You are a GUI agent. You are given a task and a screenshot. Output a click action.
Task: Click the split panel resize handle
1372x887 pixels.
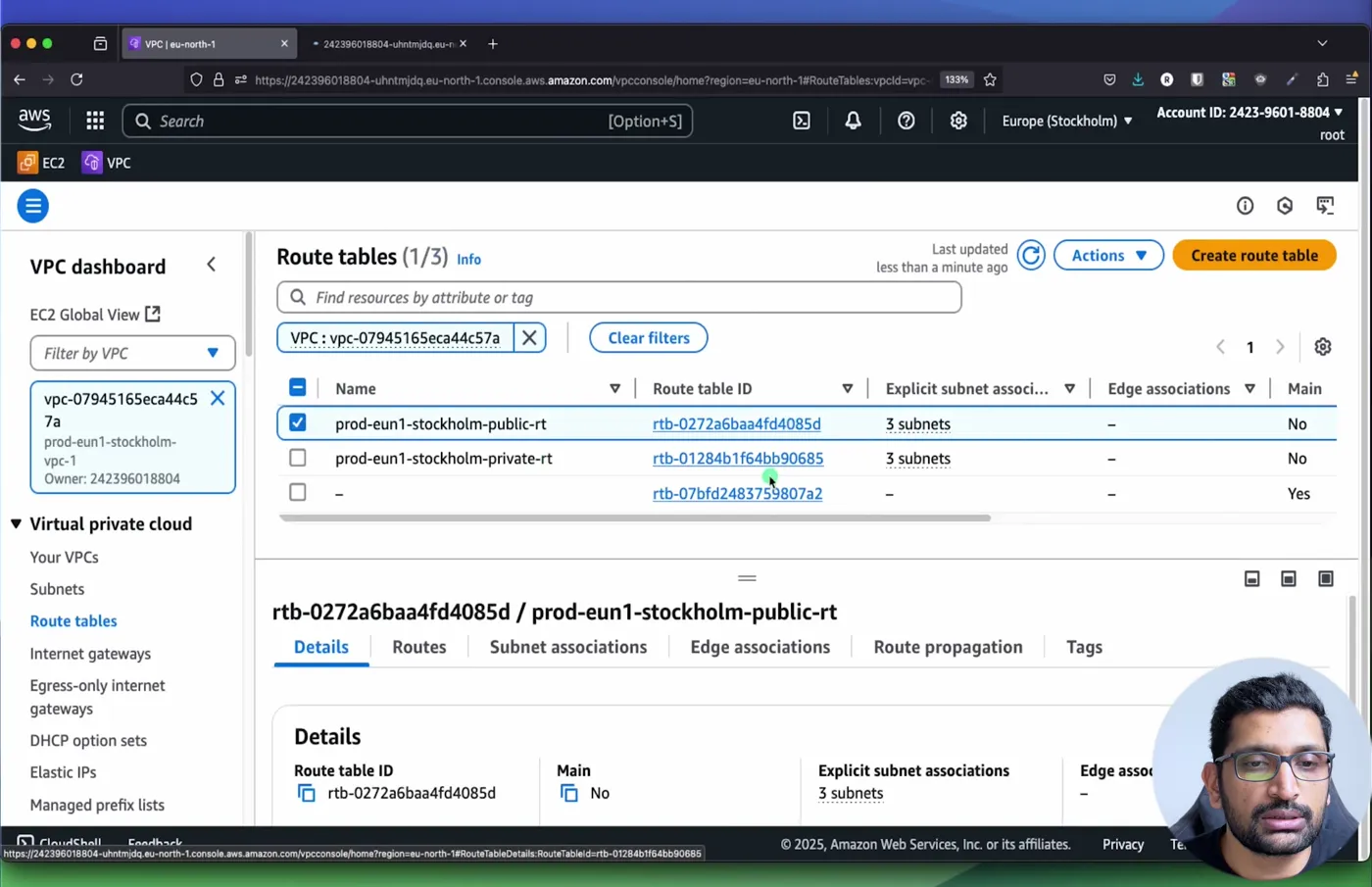(747, 578)
